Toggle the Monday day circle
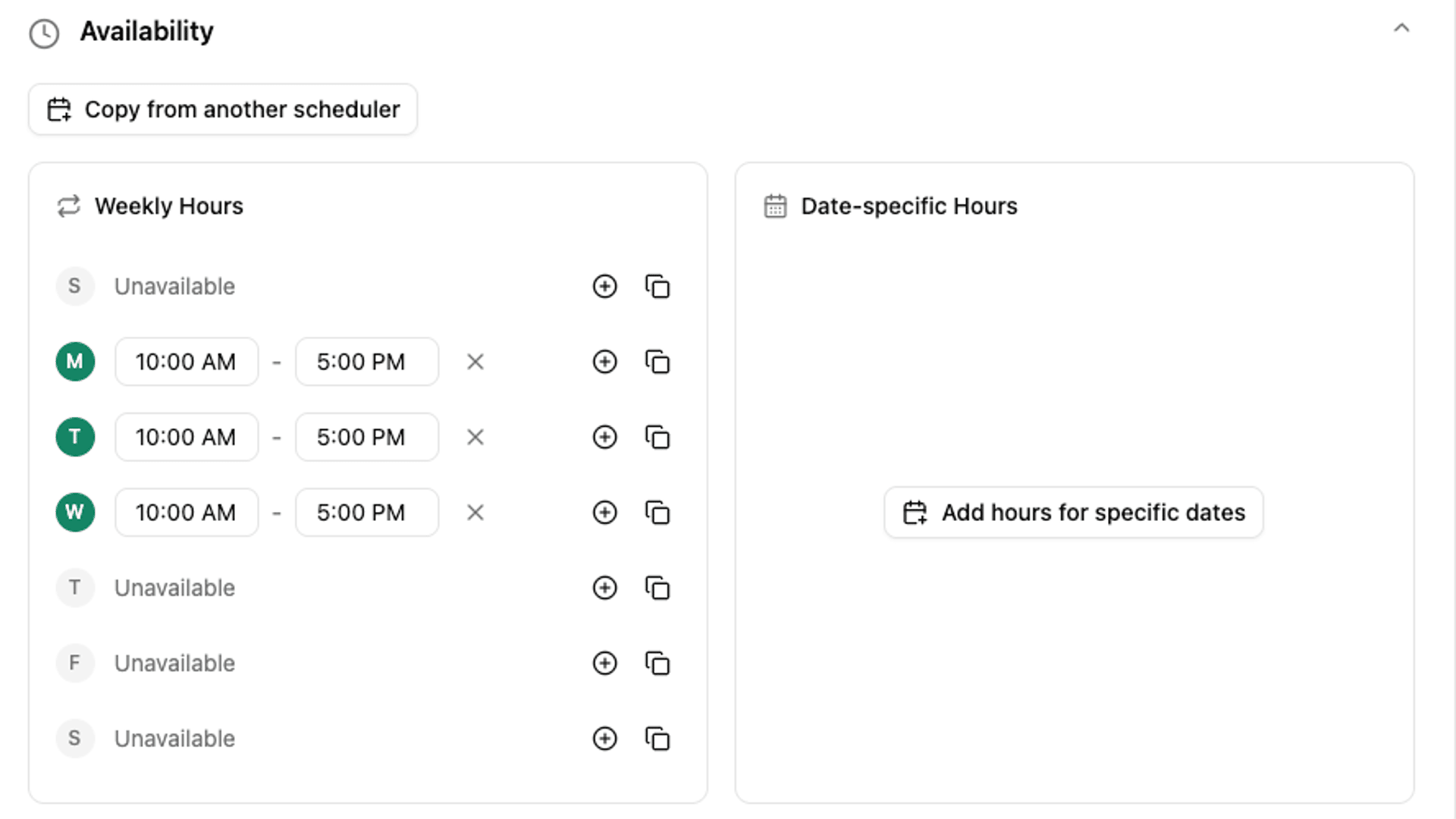The width and height of the screenshot is (1456, 819). (x=75, y=362)
